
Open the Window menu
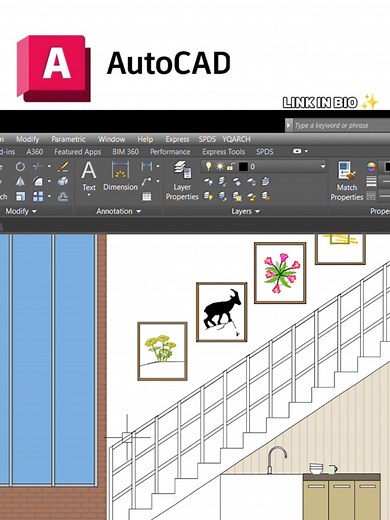coord(111,139)
